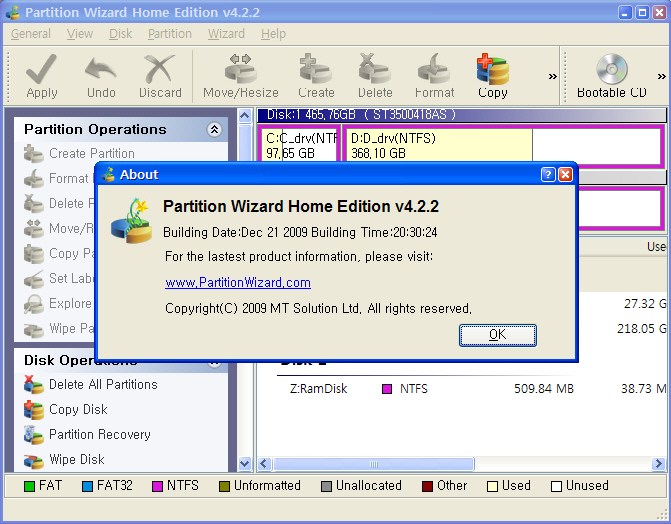The image size is (671, 524).
Task: Open the Partition menu
Action: [170, 33]
